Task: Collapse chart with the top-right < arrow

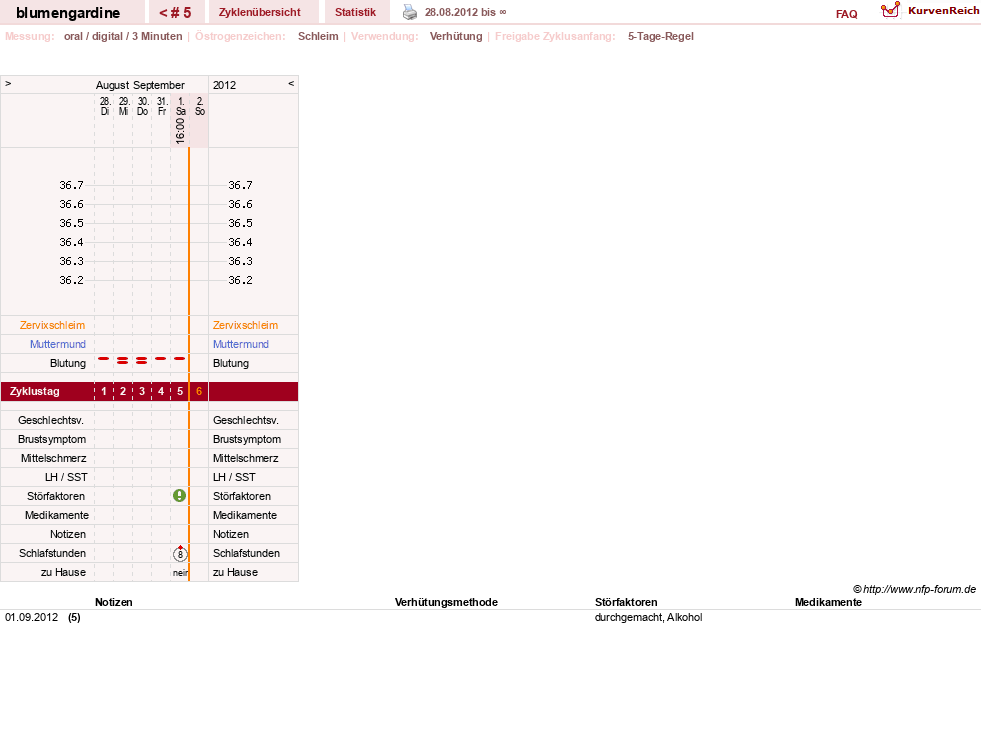Action: [291, 83]
